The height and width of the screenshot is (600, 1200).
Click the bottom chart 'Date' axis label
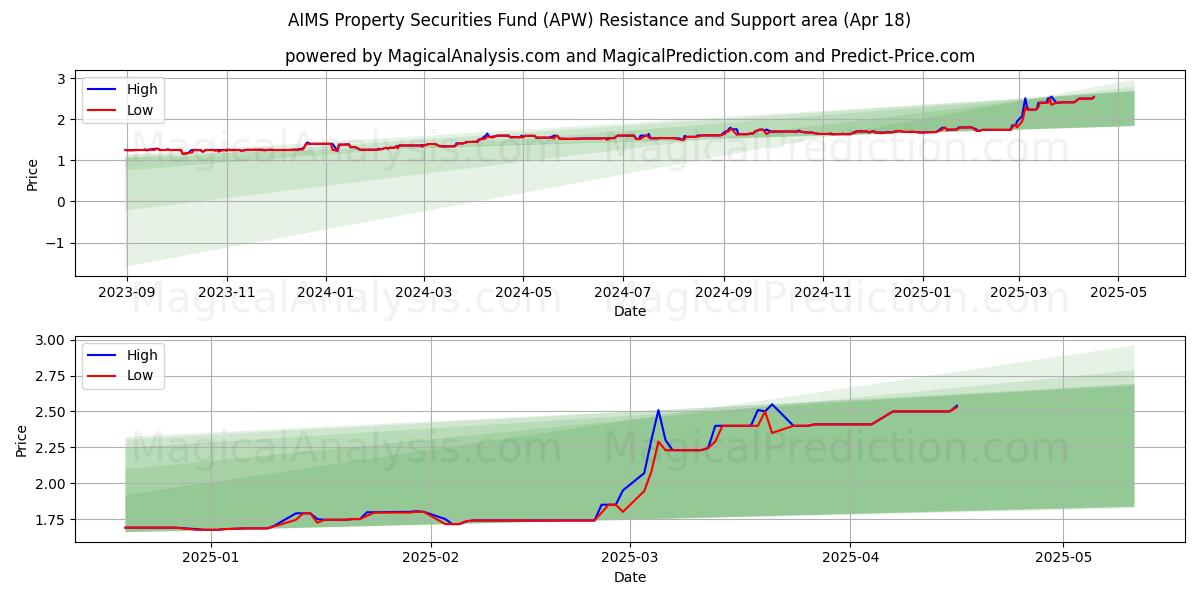630,577
